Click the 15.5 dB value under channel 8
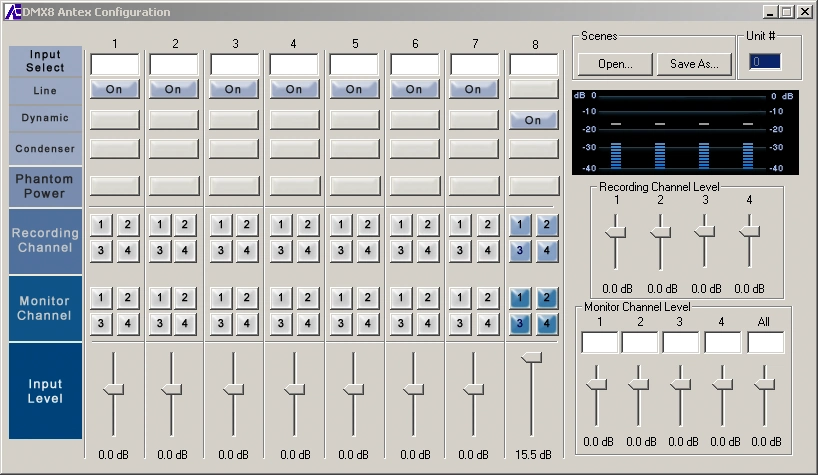Image resolution: width=818 pixels, height=475 pixels. 533,455
